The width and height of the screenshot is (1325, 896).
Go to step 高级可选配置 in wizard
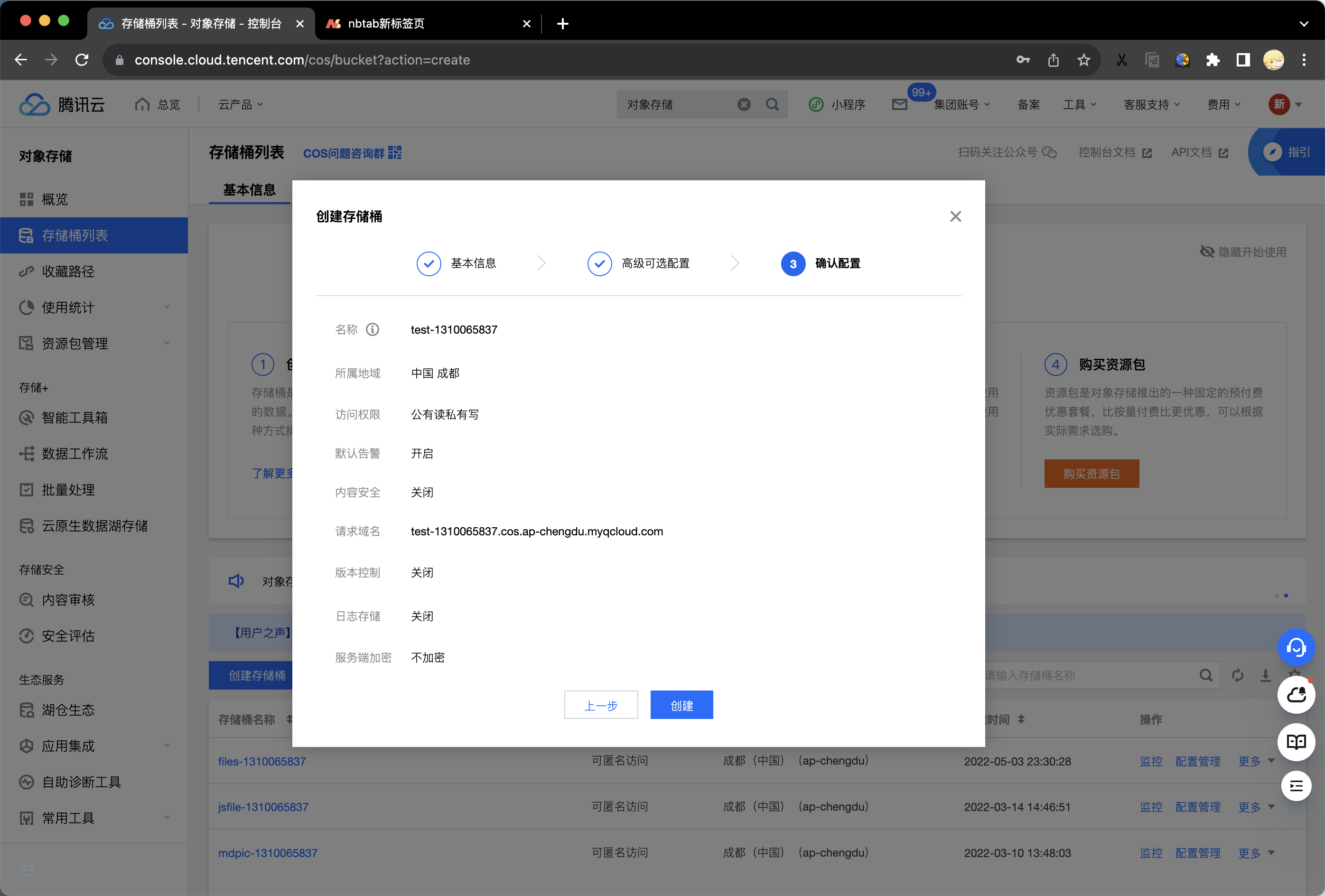[x=639, y=263]
